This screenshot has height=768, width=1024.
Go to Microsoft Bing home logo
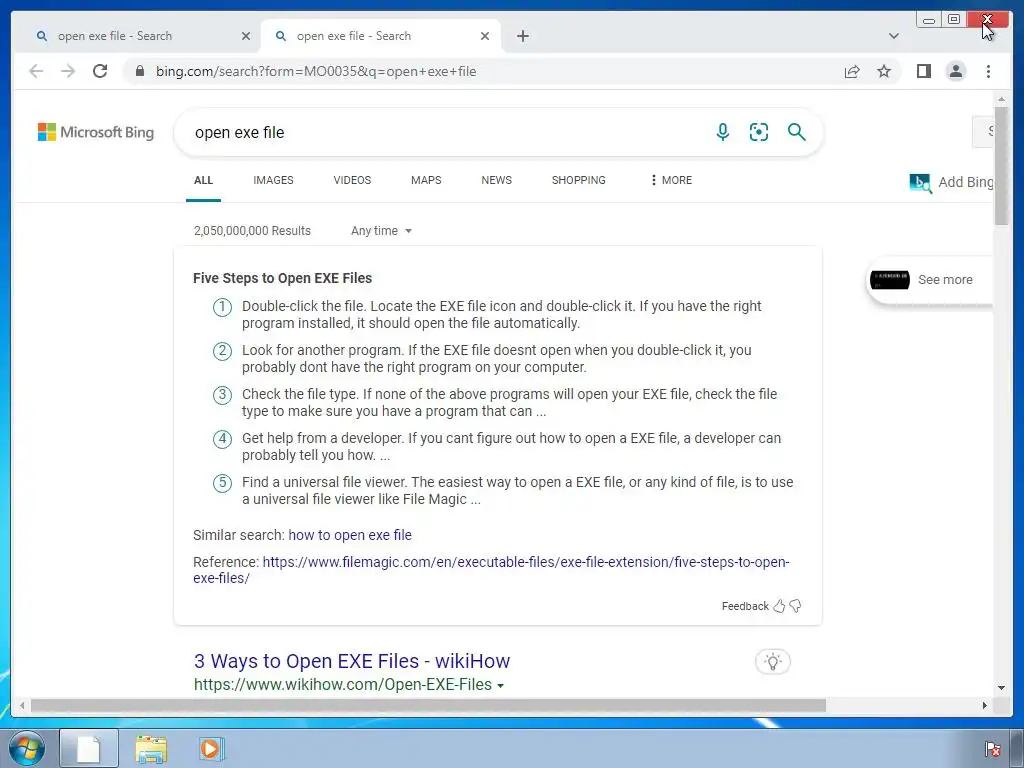(x=96, y=132)
